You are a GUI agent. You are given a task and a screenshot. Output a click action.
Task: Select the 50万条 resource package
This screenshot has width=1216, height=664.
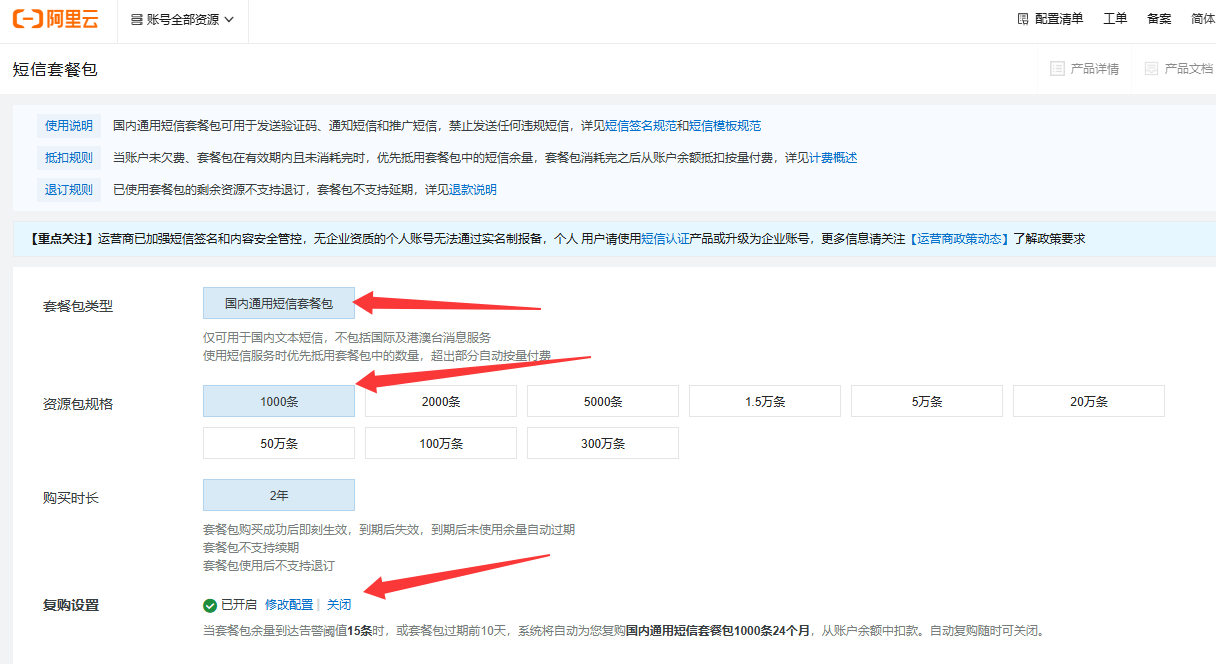279,443
